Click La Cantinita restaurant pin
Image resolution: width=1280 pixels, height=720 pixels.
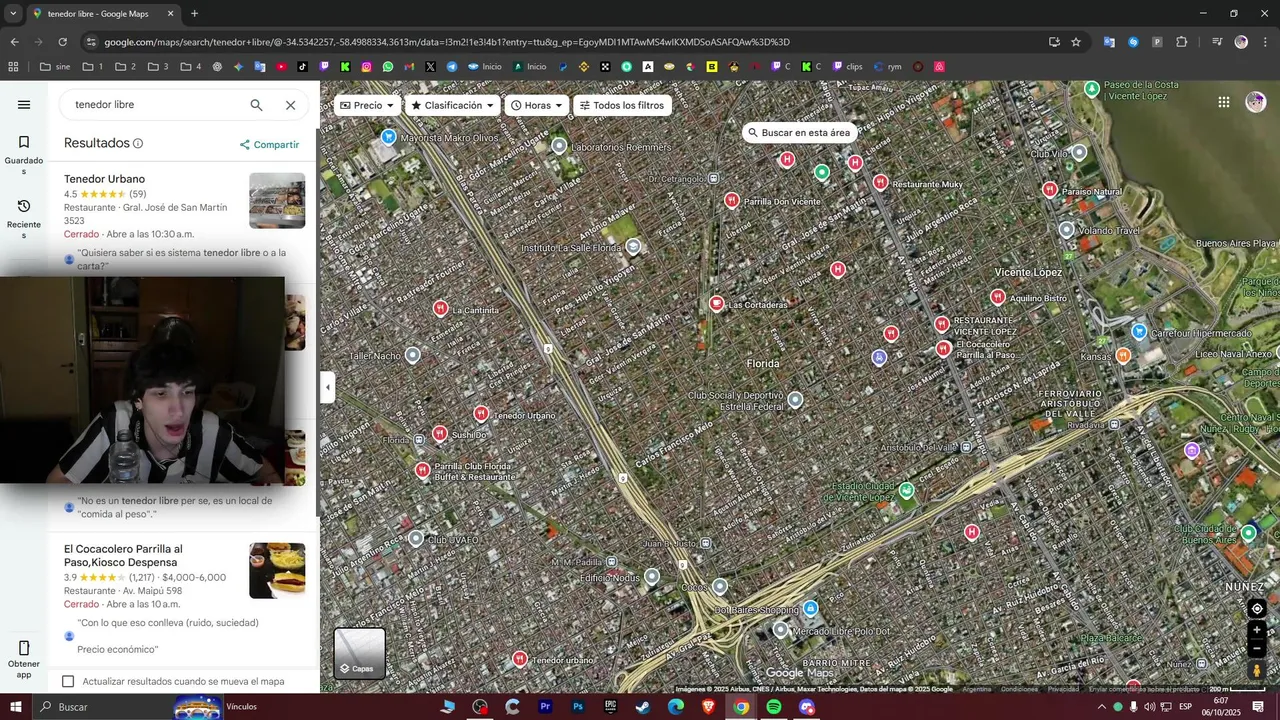click(x=440, y=308)
